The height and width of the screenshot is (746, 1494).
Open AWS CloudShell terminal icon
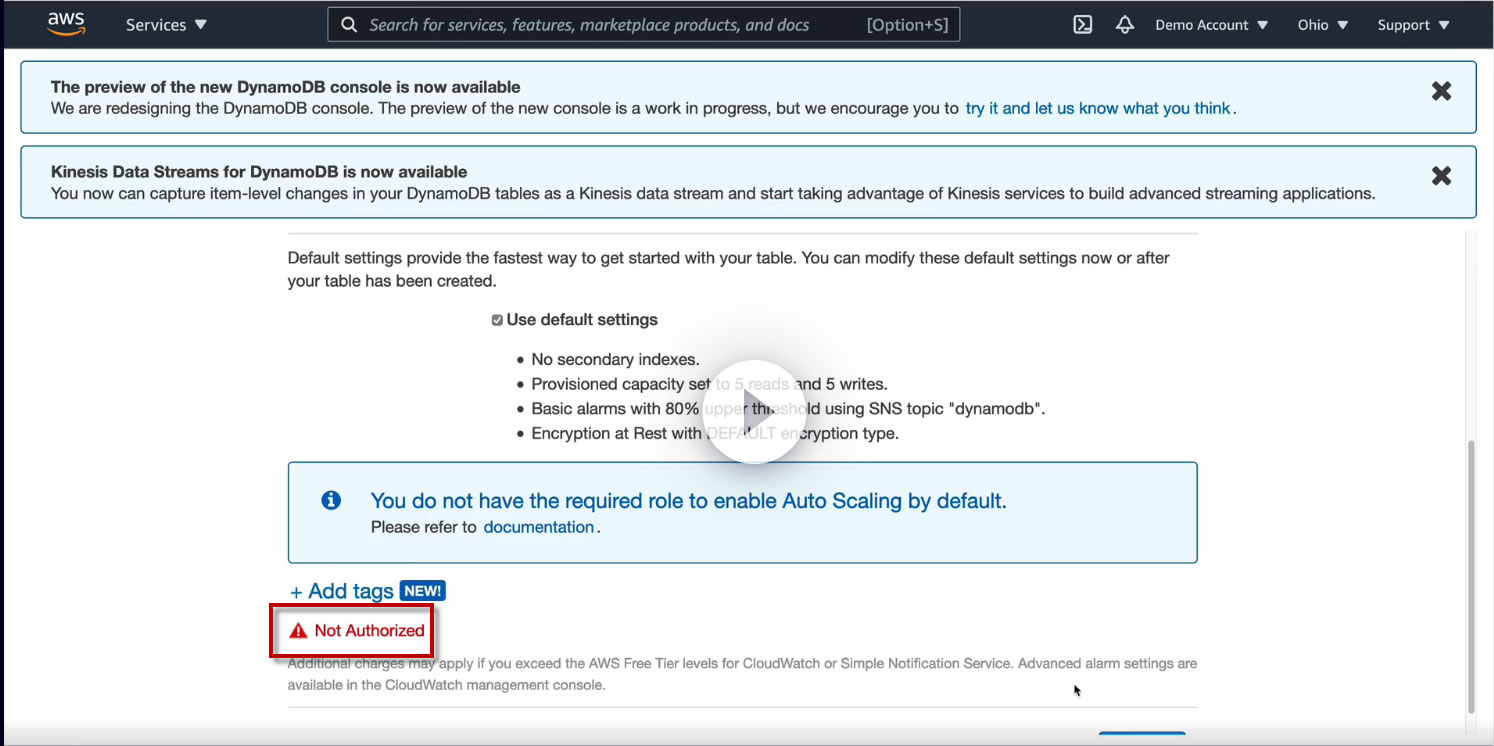click(1082, 25)
